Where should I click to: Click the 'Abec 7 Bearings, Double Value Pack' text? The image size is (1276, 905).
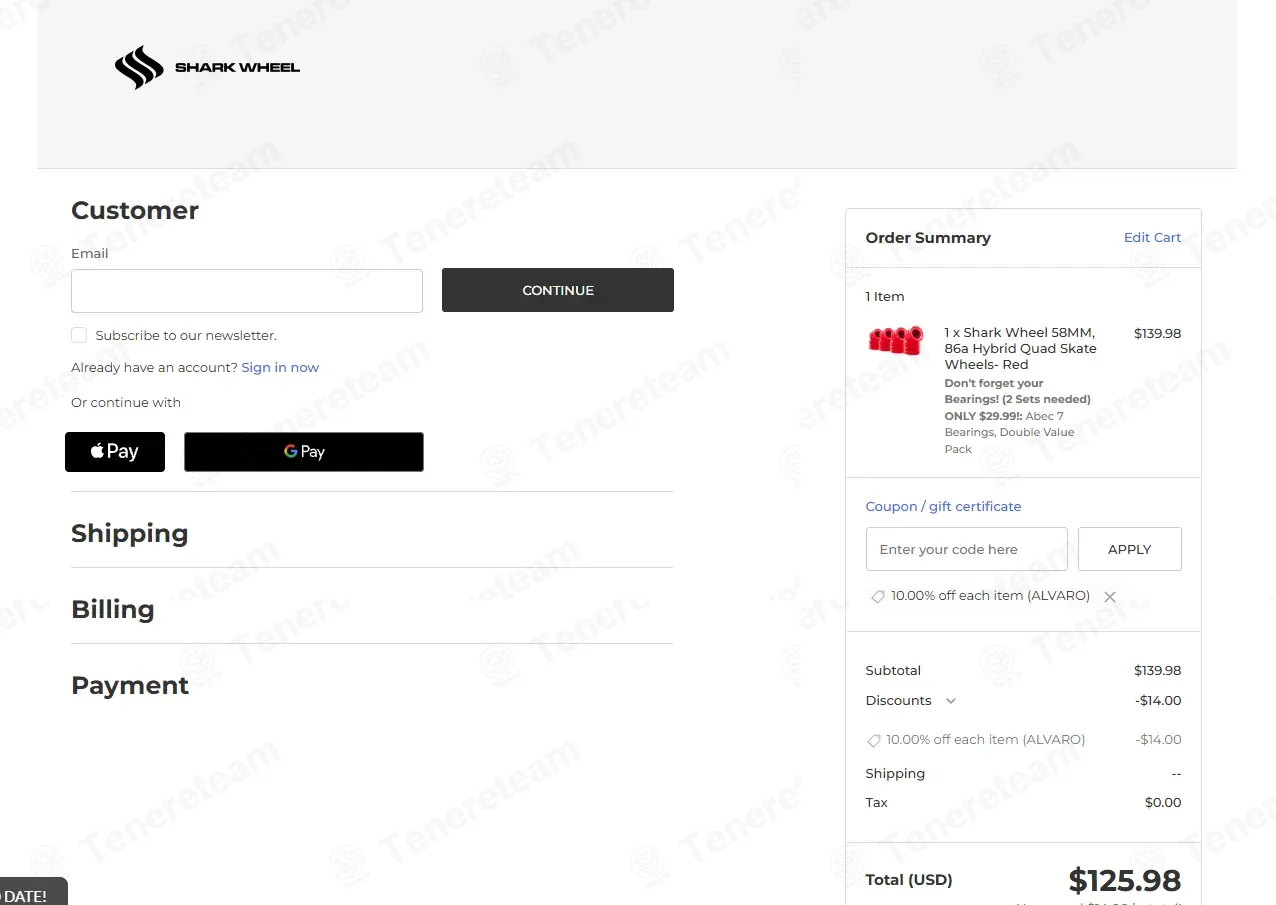[x=1009, y=432]
